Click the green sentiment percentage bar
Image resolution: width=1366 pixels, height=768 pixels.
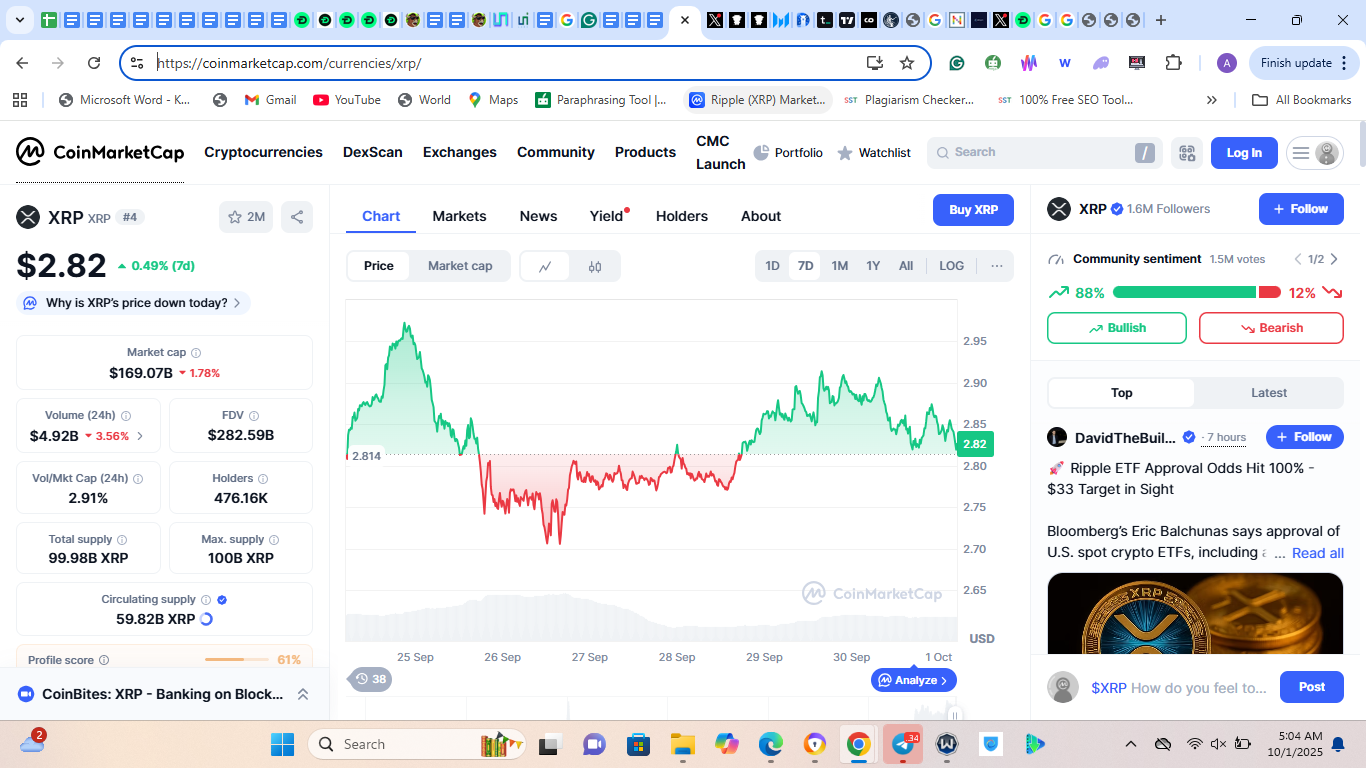1183,292
